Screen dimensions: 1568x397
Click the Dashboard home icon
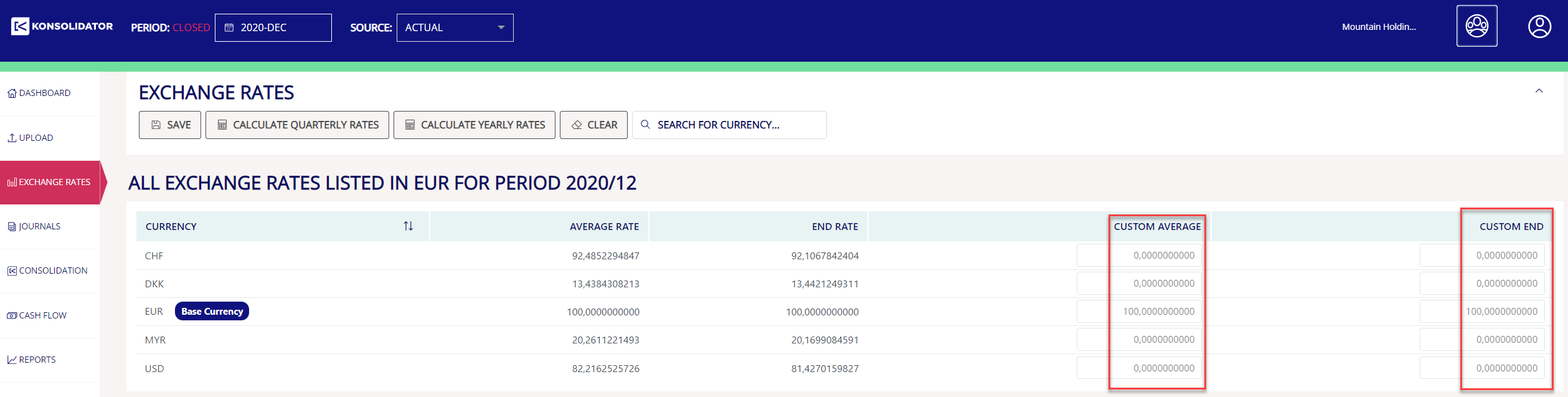point(12,93)
